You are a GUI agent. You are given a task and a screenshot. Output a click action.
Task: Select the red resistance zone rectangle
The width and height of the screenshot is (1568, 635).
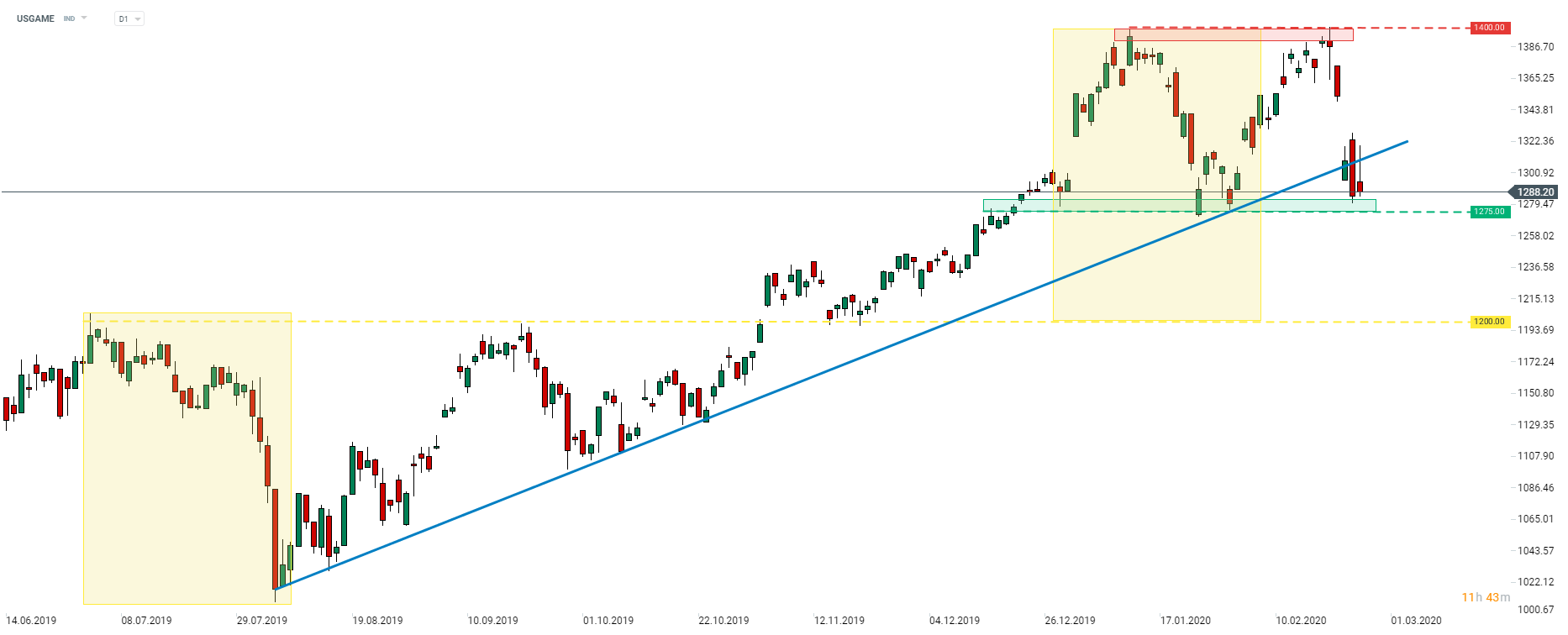[x=1233, y=34]
